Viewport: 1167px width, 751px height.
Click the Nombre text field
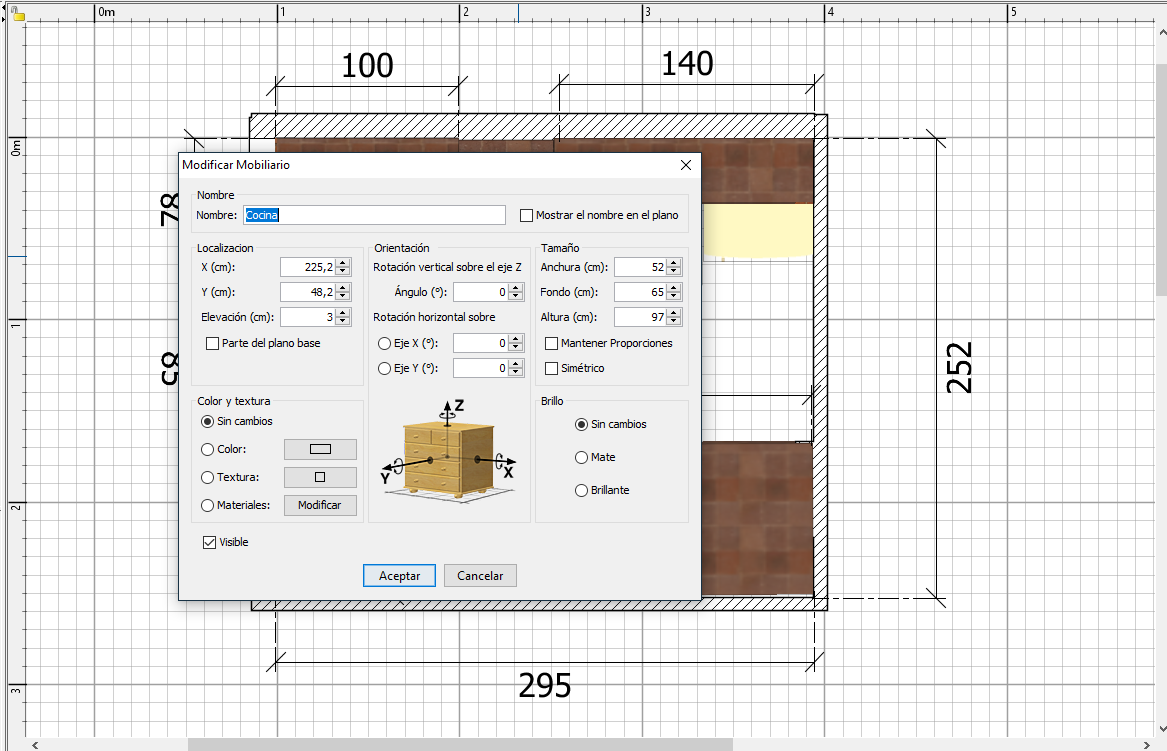pos(375,215)
